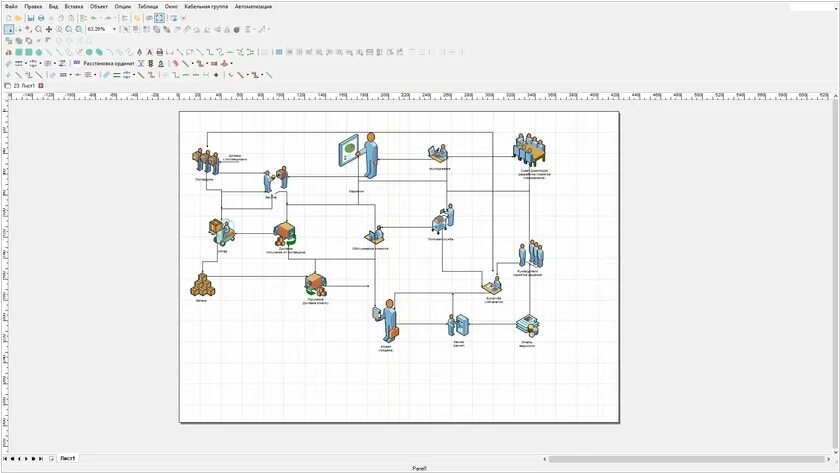Open the Вид menu

(53, 6)
